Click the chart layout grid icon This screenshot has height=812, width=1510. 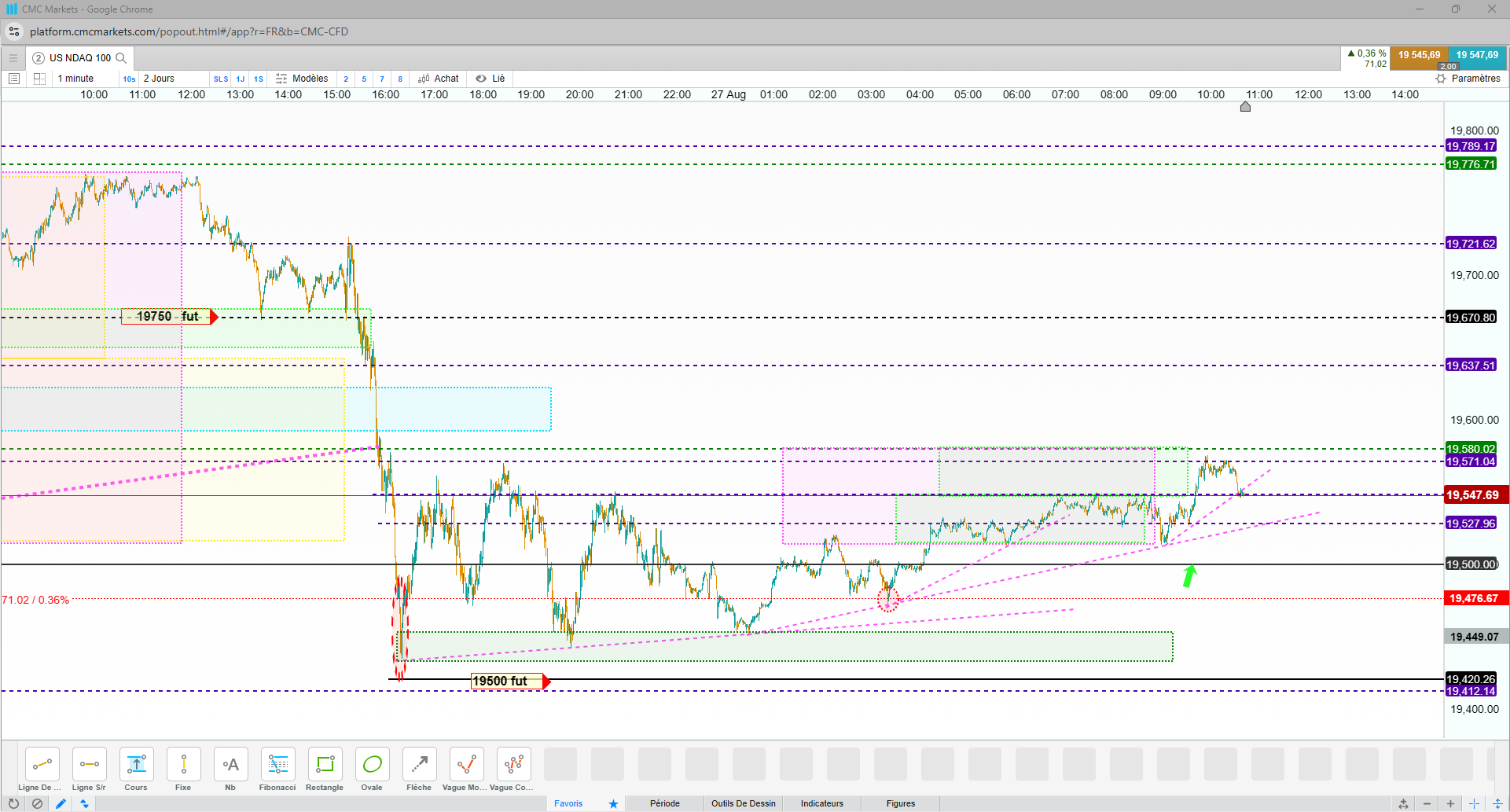(x=39, y=79)
